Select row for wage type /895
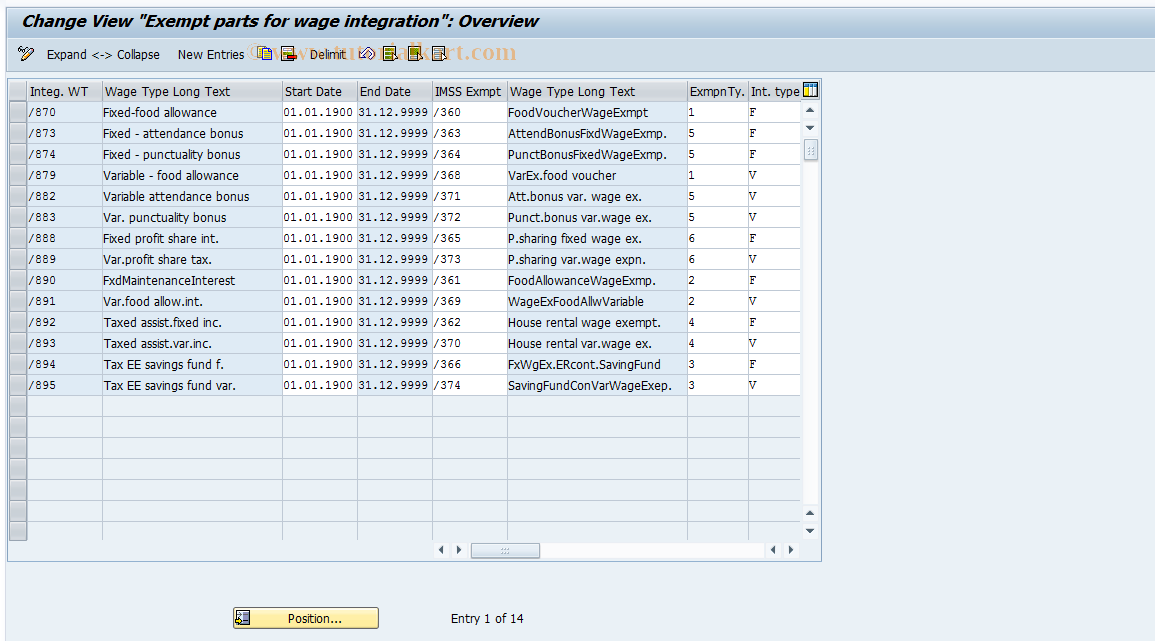Viewport: 1155px width, 641px height. (x=18, y=385)
